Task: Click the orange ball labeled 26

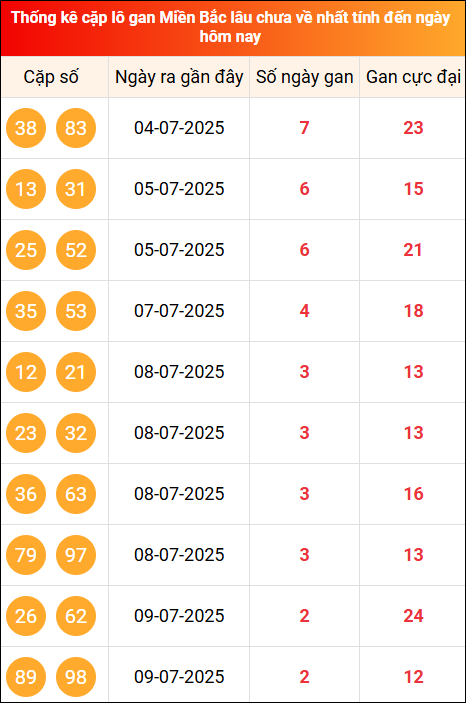Action: tap(26, 616)
